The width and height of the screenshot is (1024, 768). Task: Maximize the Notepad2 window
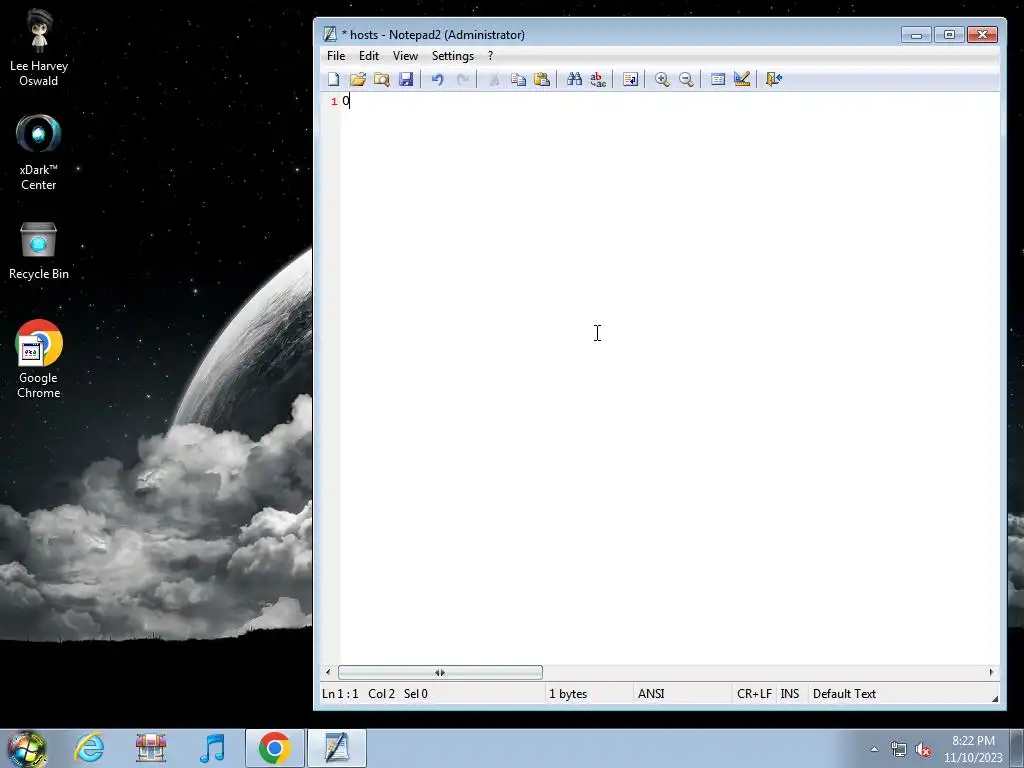[x=950, y=35]
